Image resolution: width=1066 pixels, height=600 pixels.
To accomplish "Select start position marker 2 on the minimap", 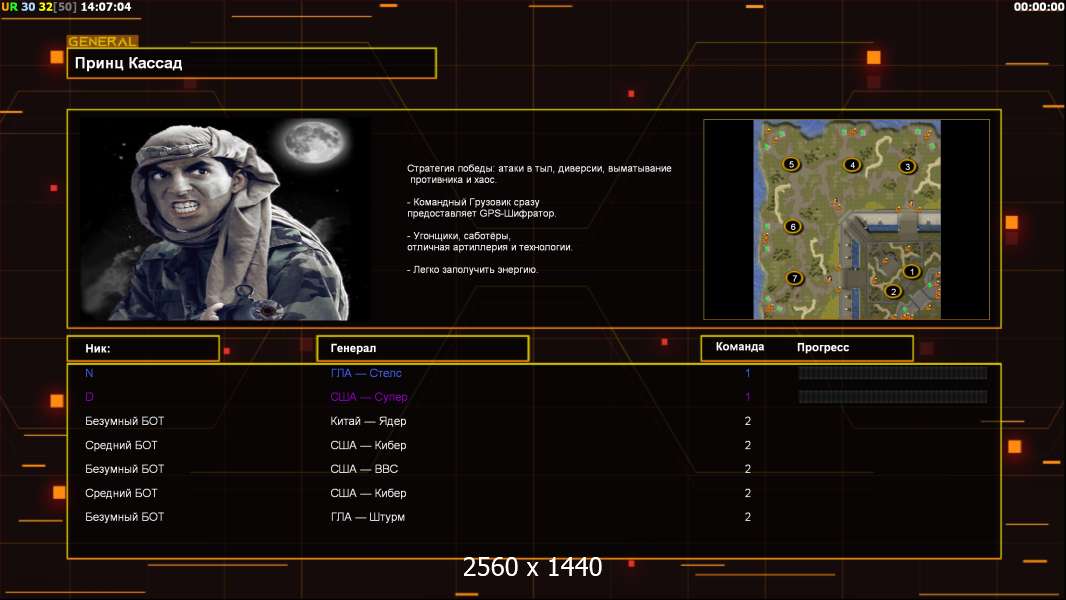I will 893,292.
